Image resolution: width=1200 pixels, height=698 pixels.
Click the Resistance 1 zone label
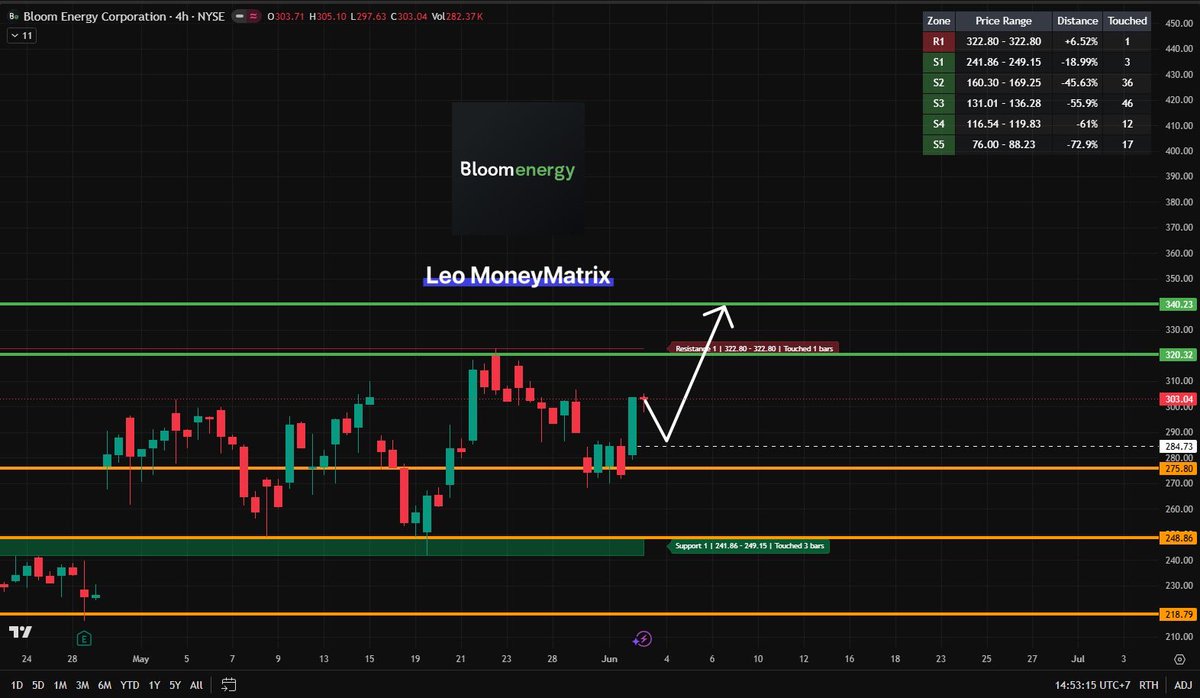pos(754,349)
